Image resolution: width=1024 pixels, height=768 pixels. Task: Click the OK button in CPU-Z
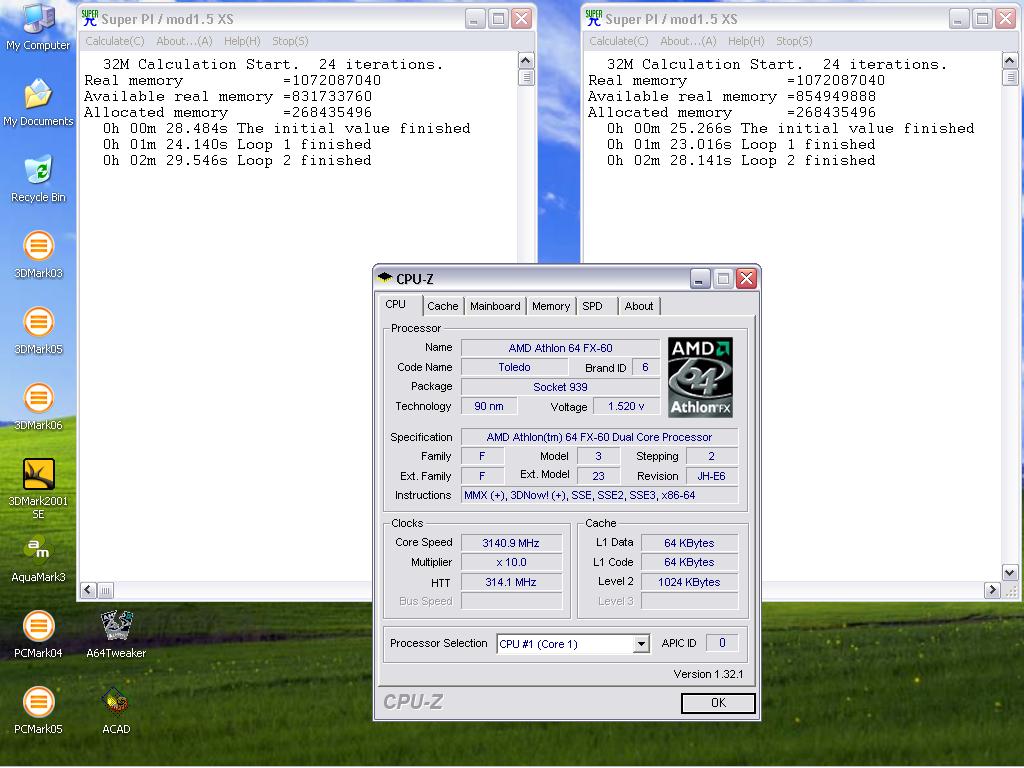(718, 703)
